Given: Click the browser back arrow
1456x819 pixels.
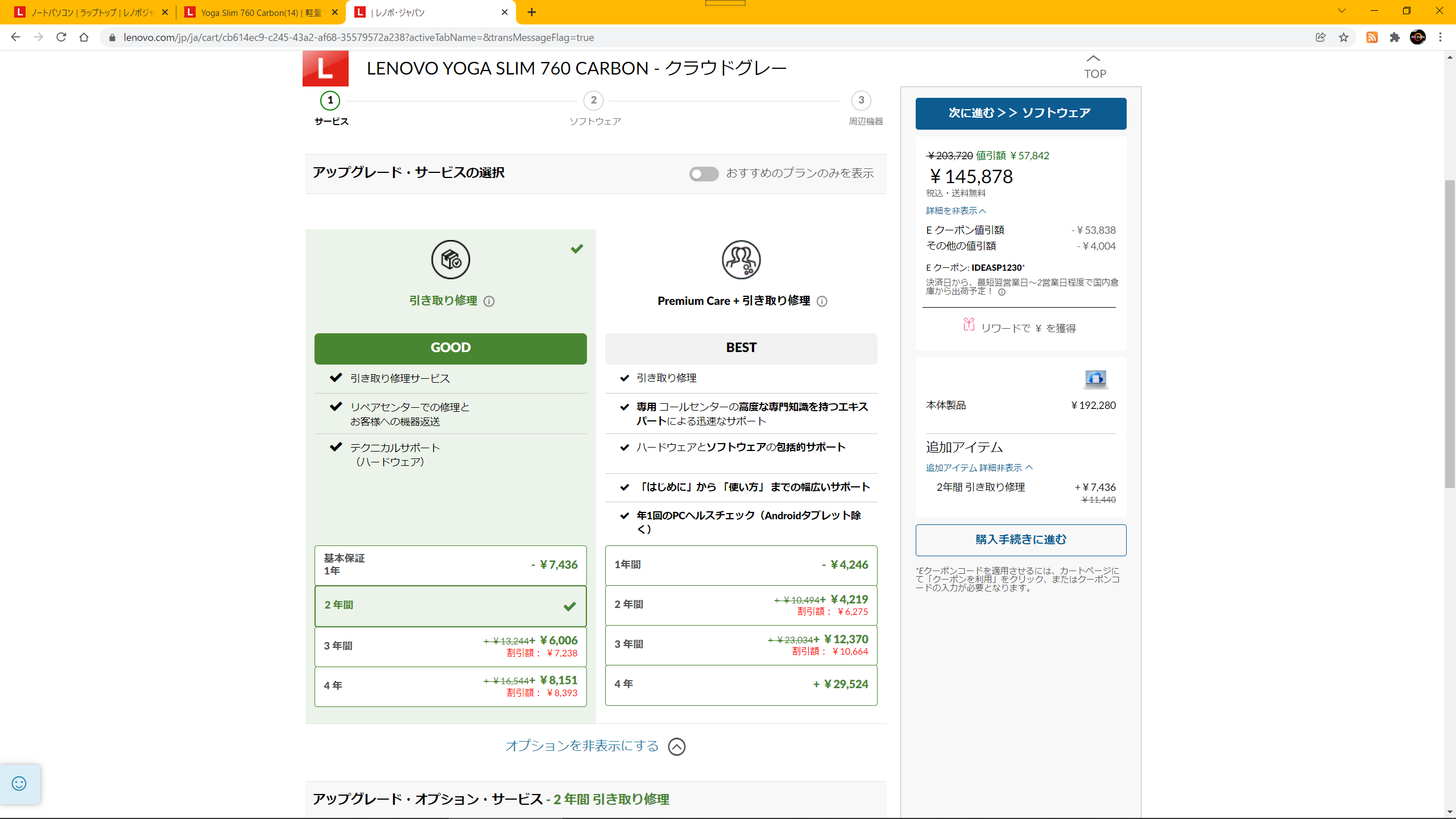Looking at the screenshot, I should tap(15, 37).
